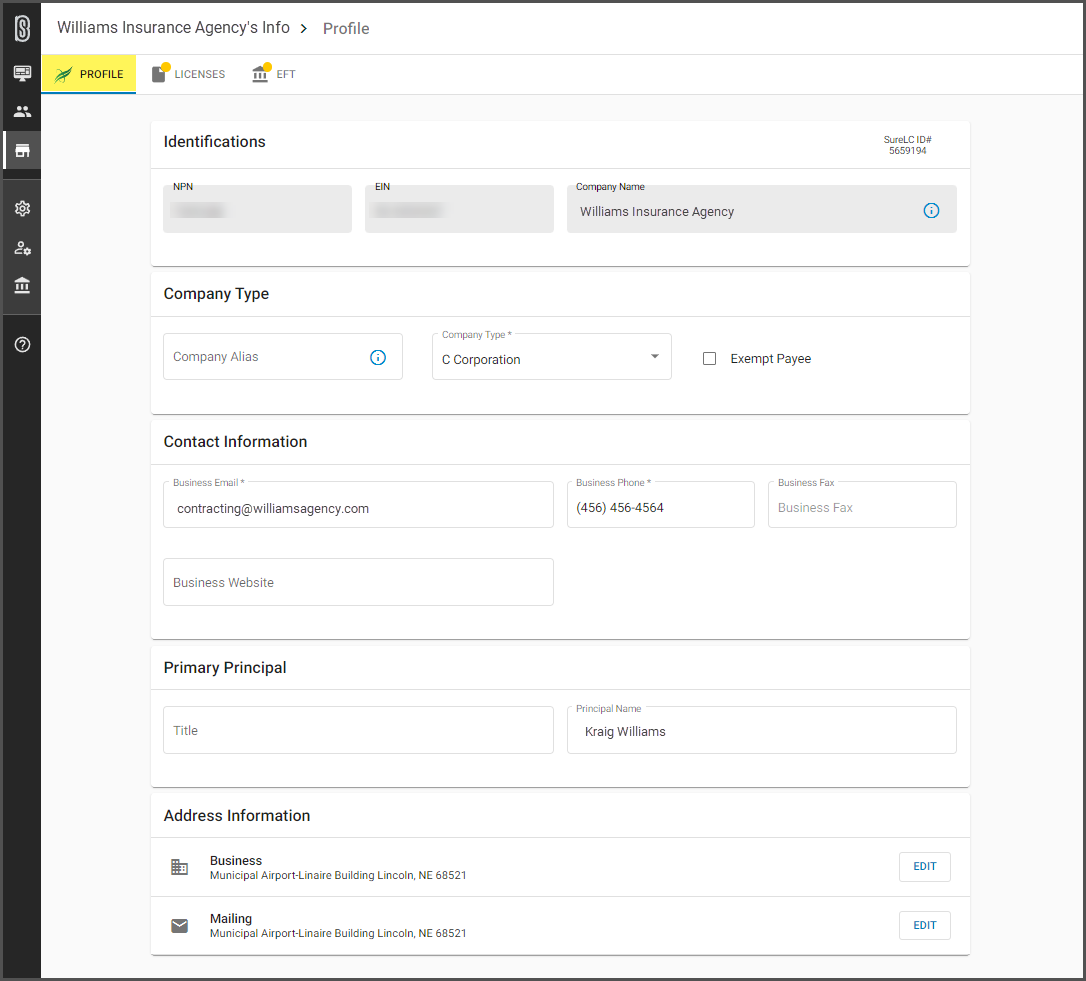Switch to the PROFILE tab
Viewport: 1086px width, 981px height.
pyautogui.click(x=89, y=74)
